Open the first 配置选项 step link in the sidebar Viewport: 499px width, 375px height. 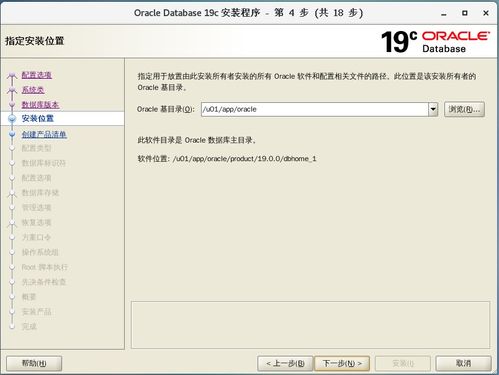coord(37,75)
